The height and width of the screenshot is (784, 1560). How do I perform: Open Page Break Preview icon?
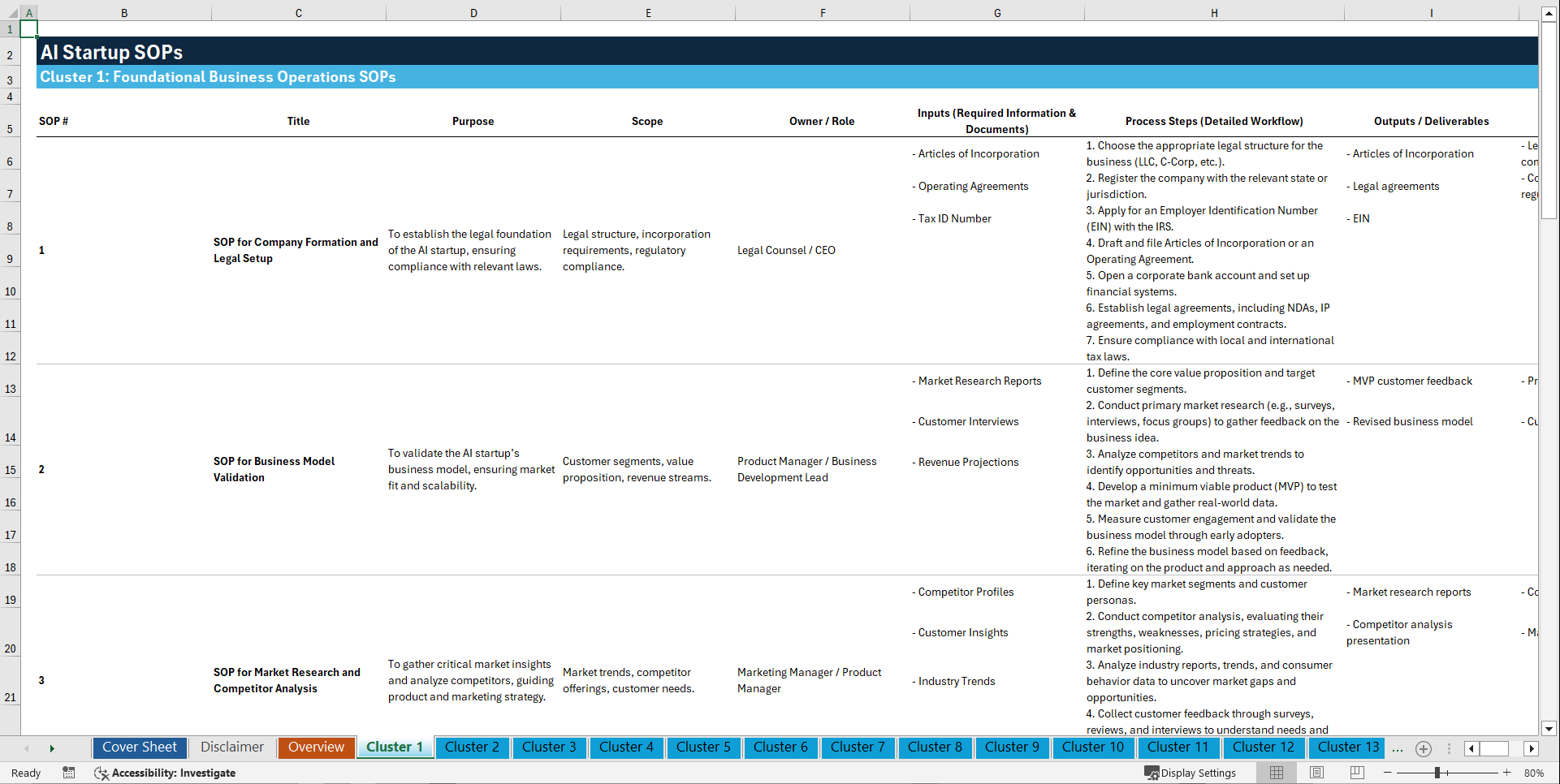pos(1358,773)
